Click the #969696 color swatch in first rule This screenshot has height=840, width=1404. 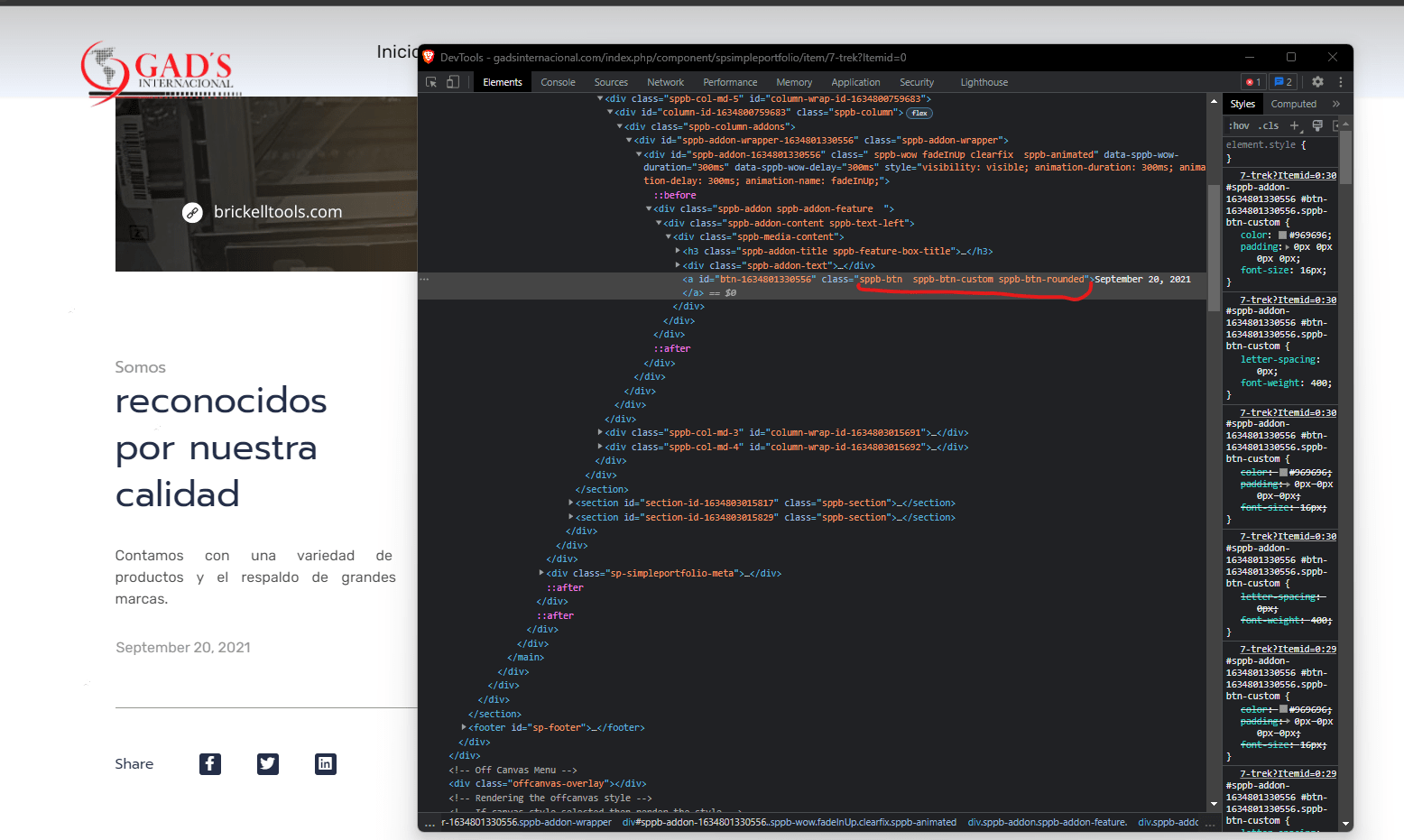[1282, 235]
